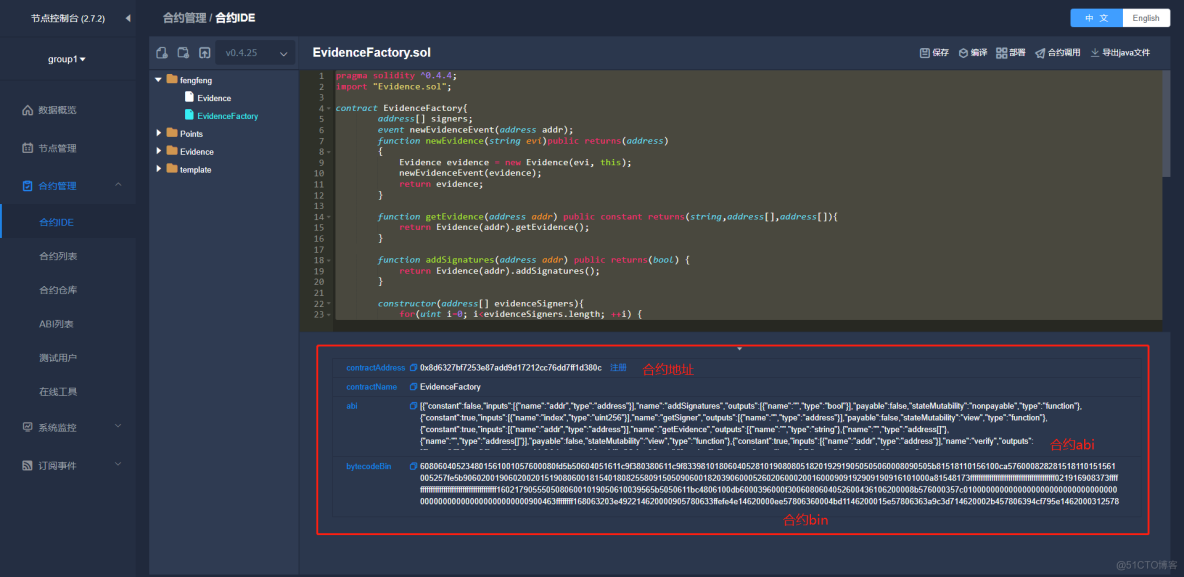This screenshot has width=1184, height=577.
Task: Switch language to English
Action: [1146, 18]
